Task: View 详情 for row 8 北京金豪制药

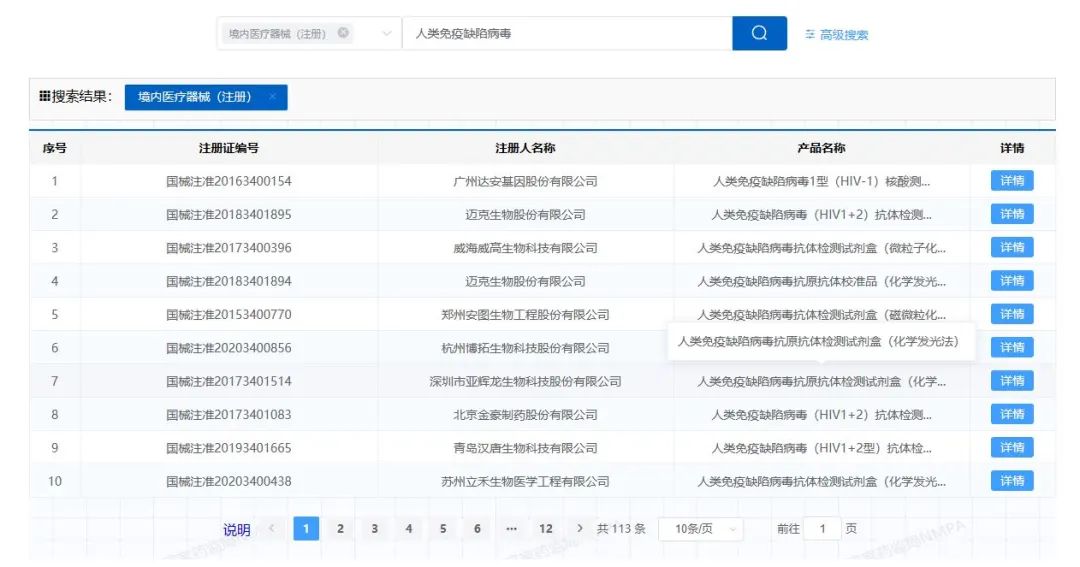Action: tap(1012, 414)
